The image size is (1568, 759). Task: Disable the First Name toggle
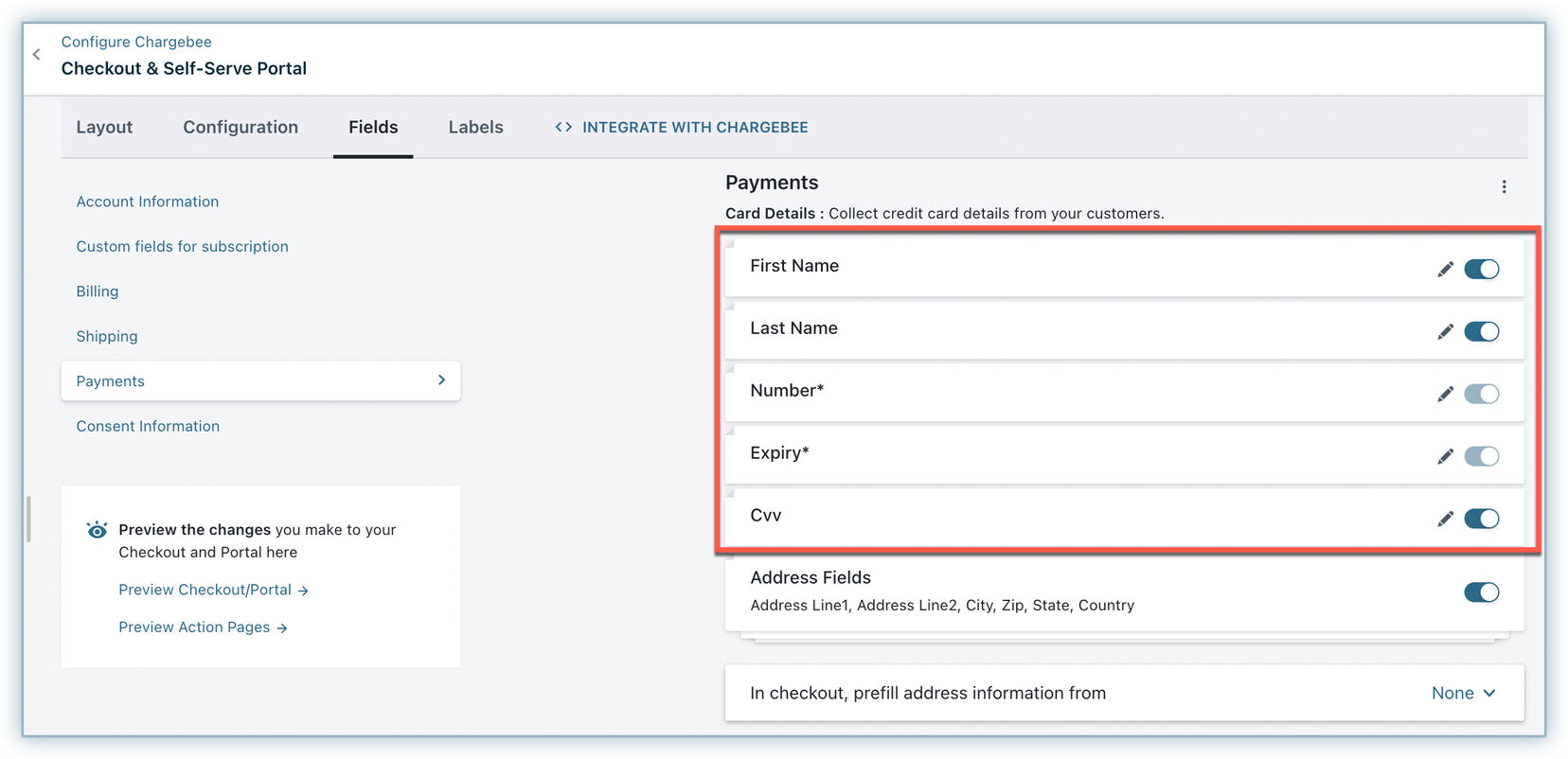tap(1481, 270)
